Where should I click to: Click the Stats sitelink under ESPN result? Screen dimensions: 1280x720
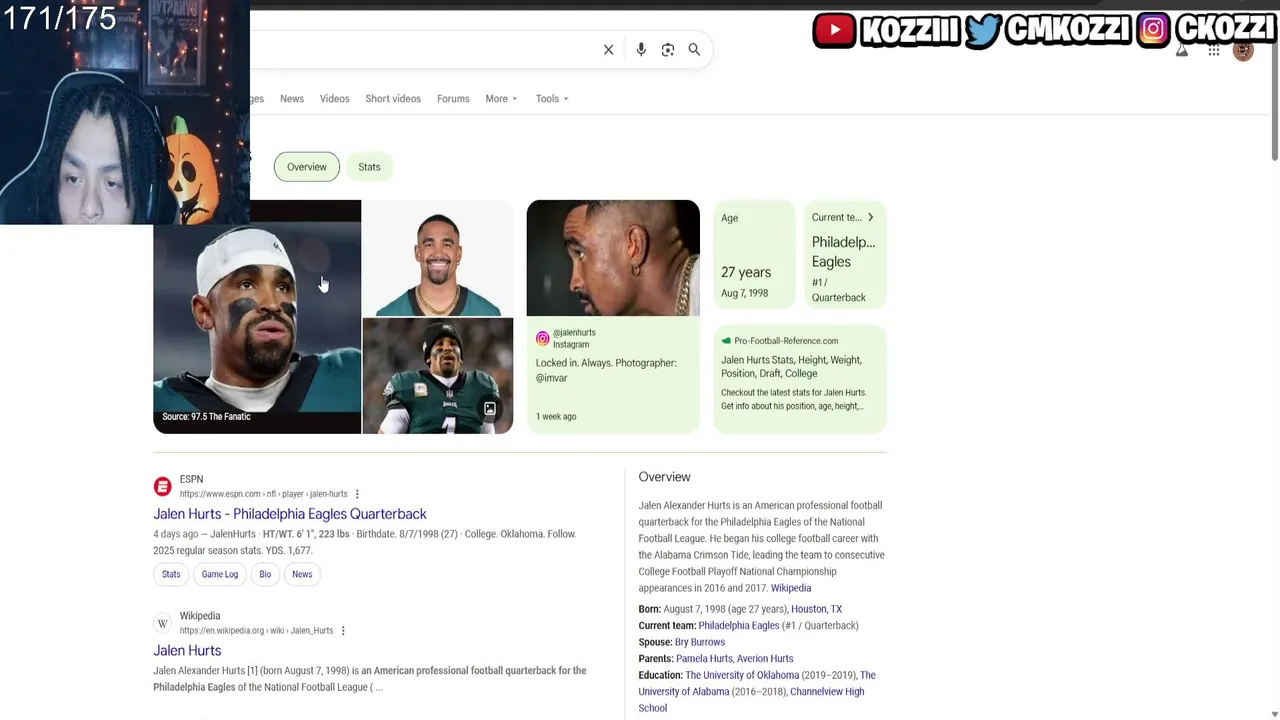coord(171,574)
